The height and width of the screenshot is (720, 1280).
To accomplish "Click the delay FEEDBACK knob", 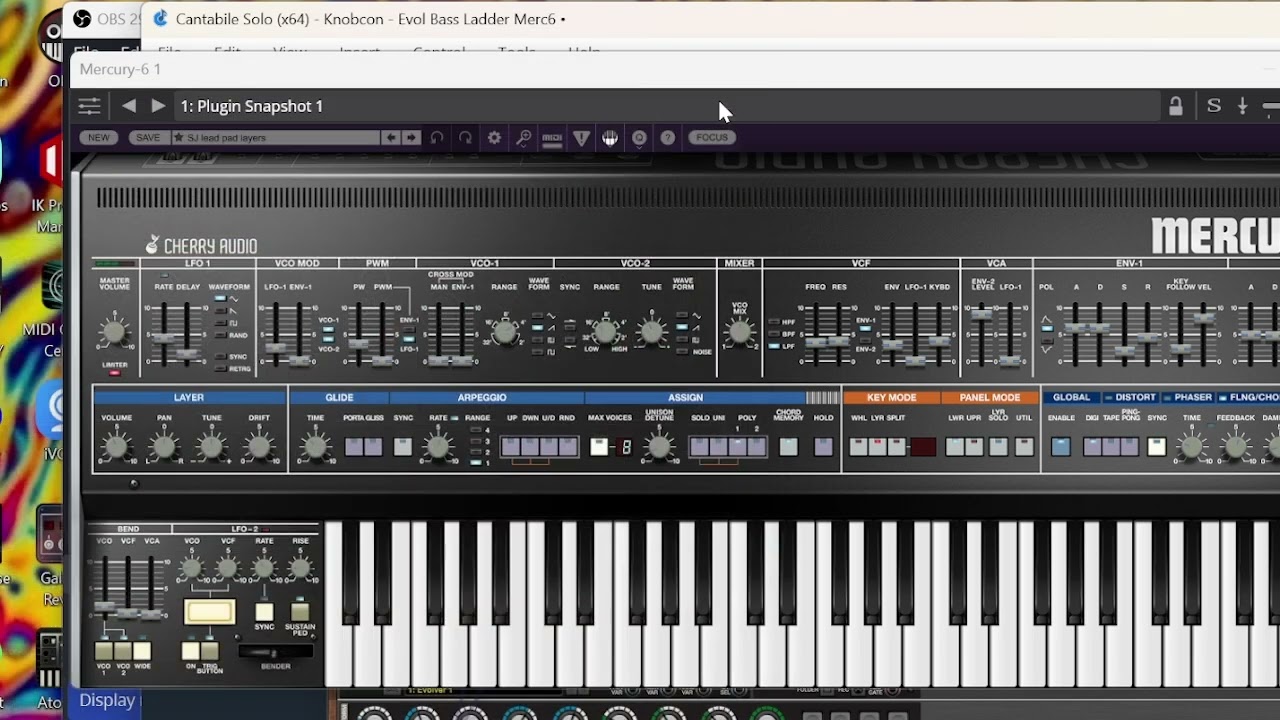I will (x=1236, y=447).
